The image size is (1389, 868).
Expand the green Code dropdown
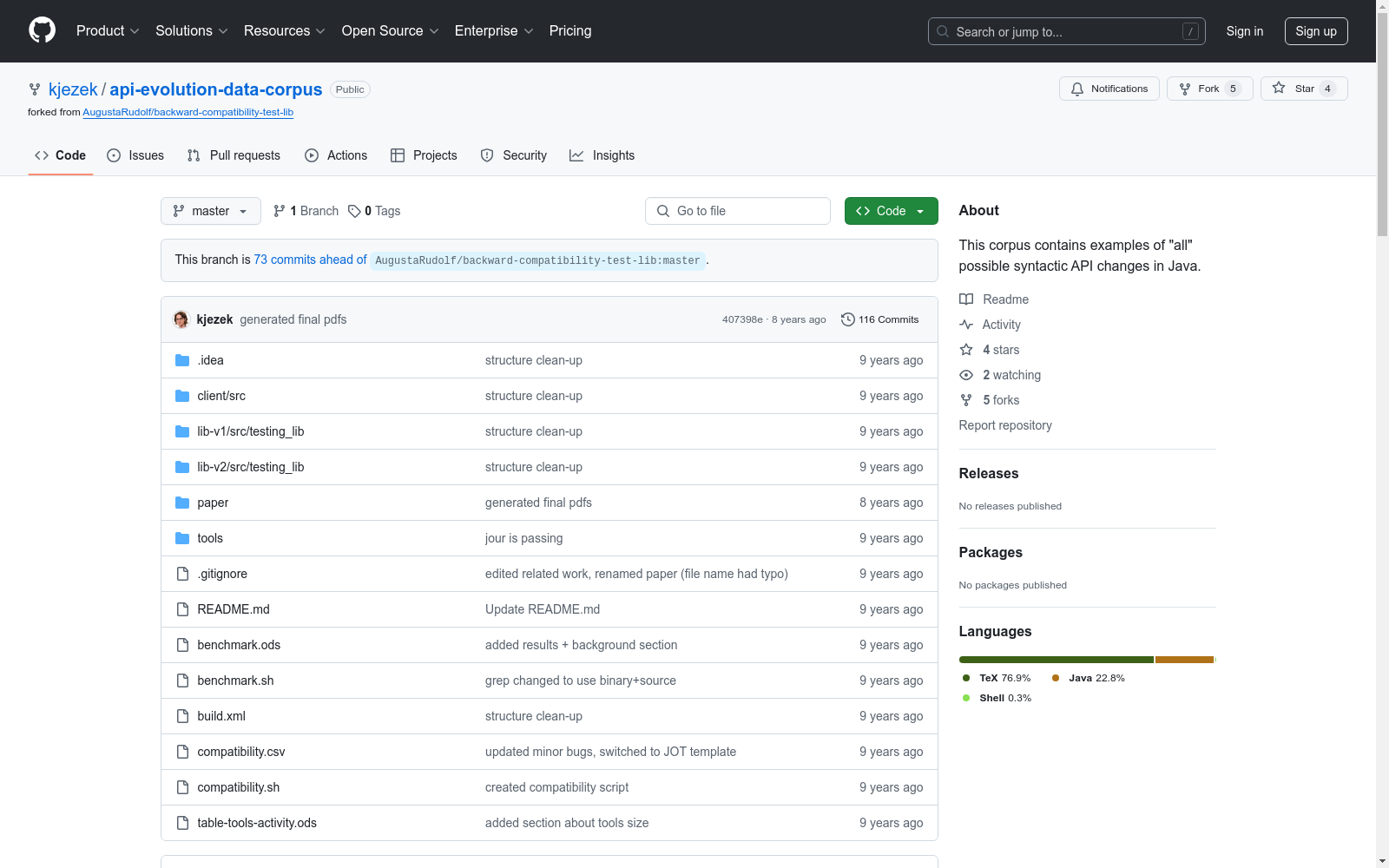click(x=892, y=211)
